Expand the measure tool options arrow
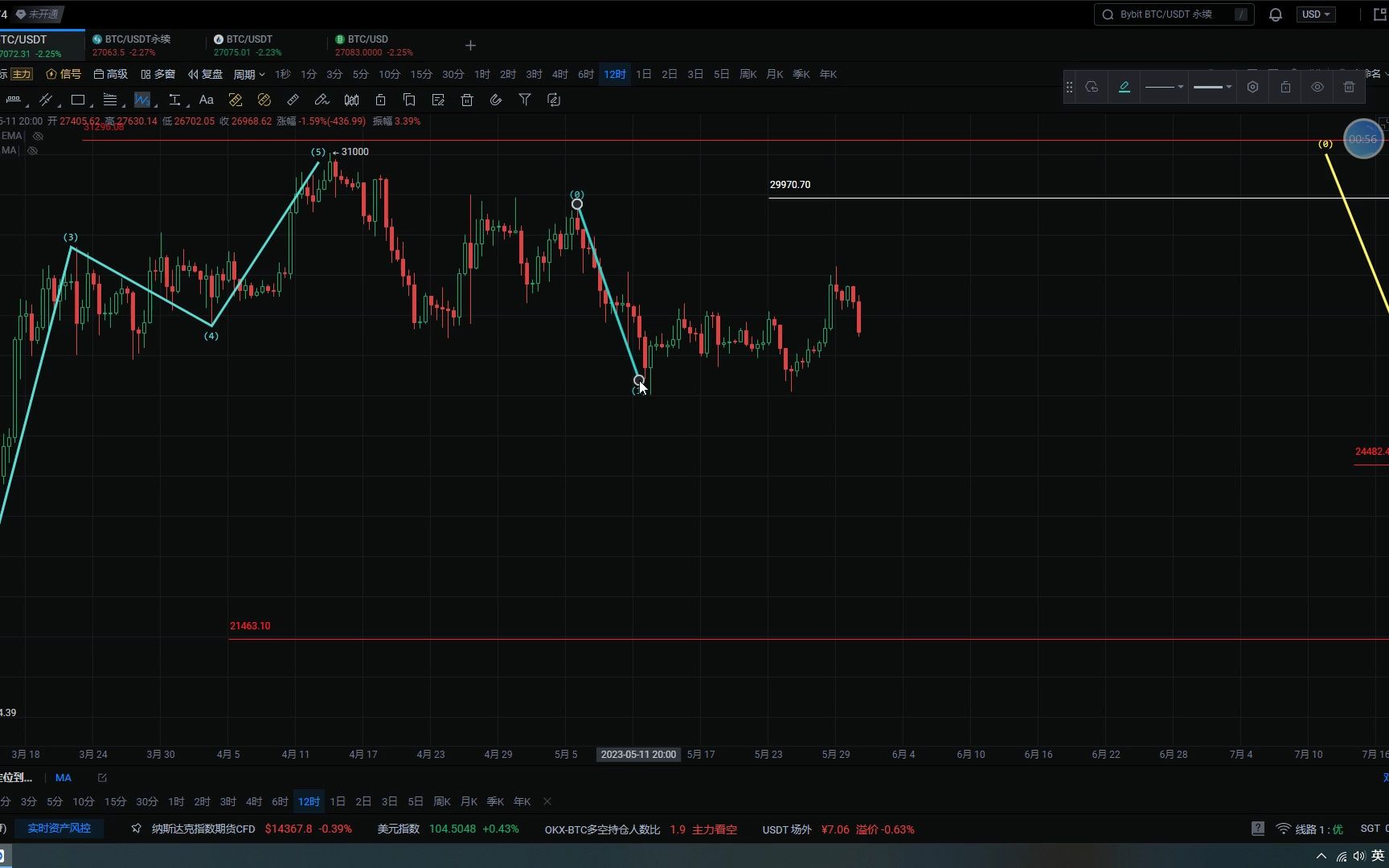 coord(188,105)
